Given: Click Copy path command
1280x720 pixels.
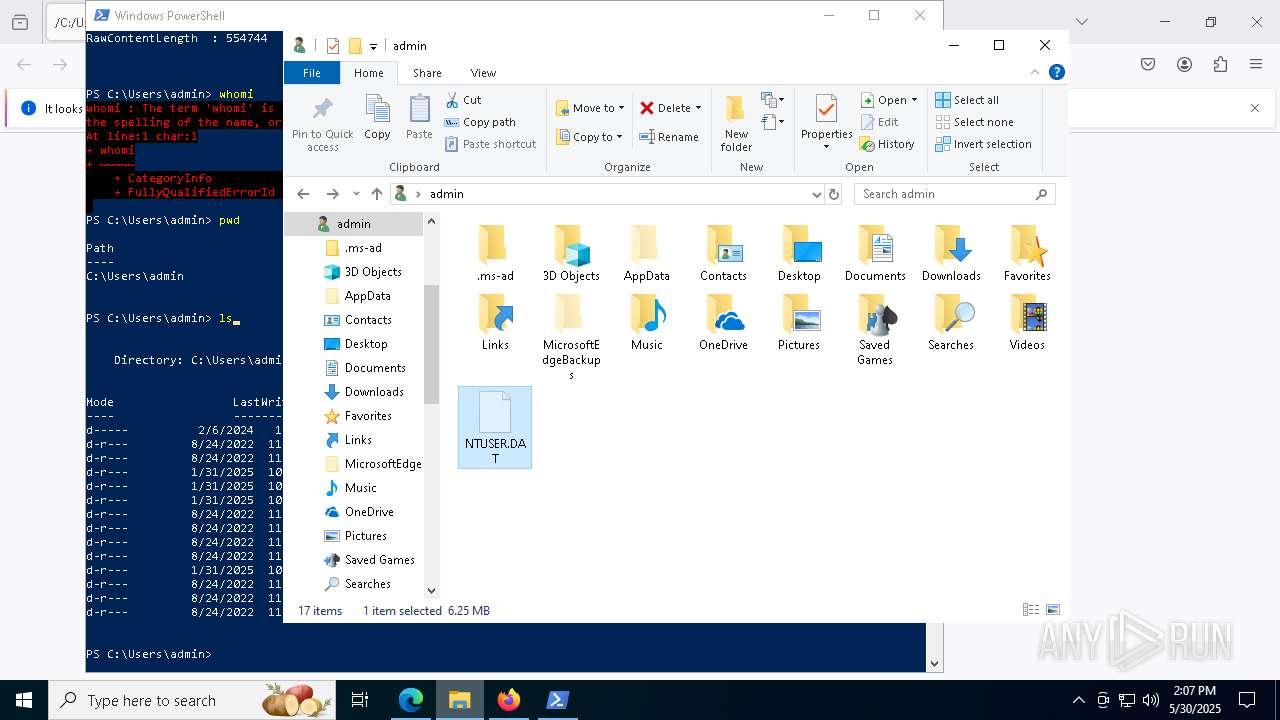Looking at the screenshot, I should click(480, 122).
